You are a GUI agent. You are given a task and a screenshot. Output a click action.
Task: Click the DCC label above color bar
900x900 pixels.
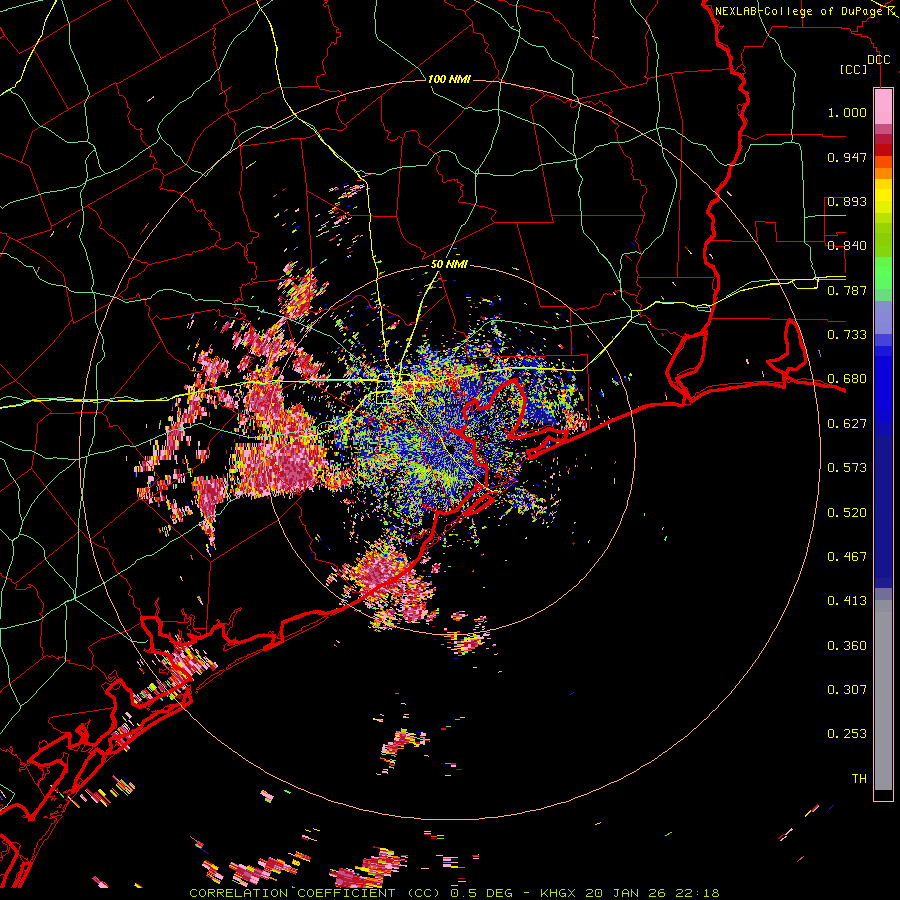tap(878, 60)
